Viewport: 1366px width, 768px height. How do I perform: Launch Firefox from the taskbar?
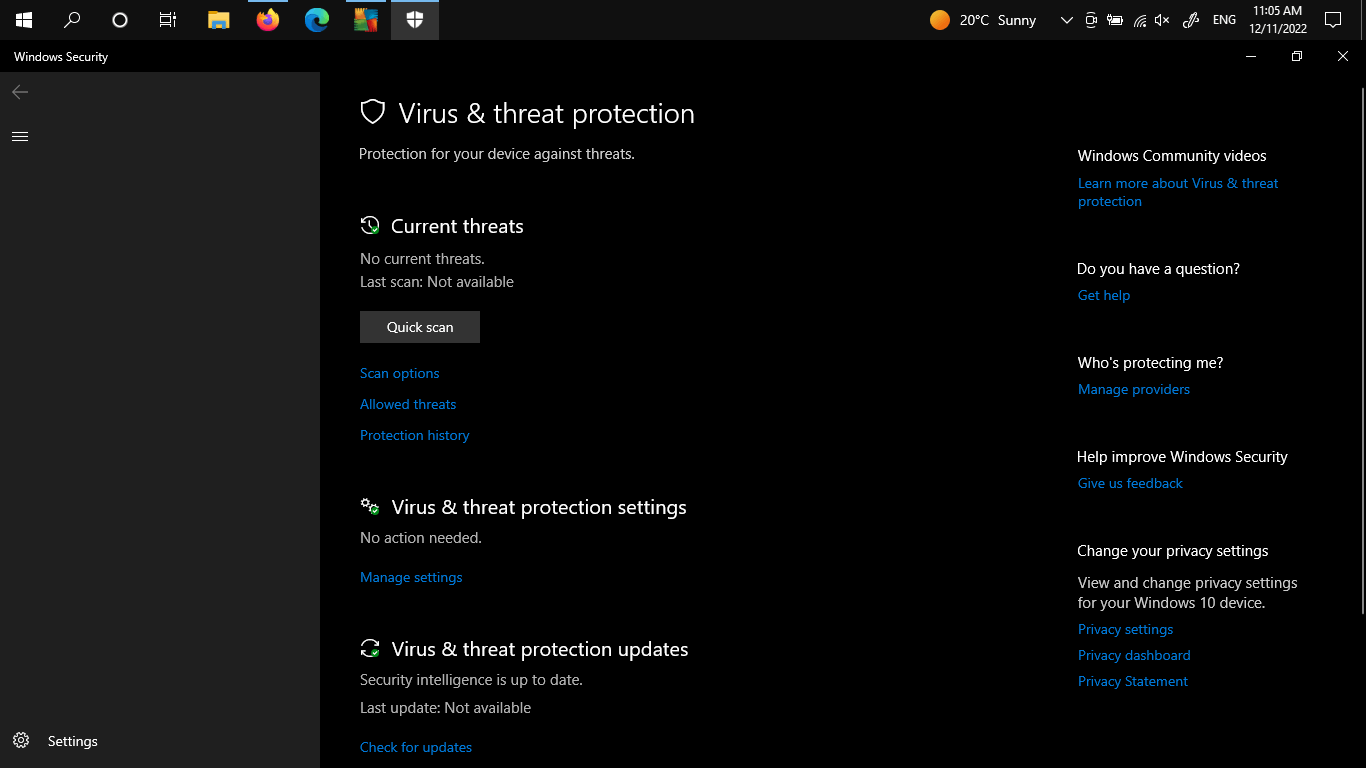click(268, 20)
